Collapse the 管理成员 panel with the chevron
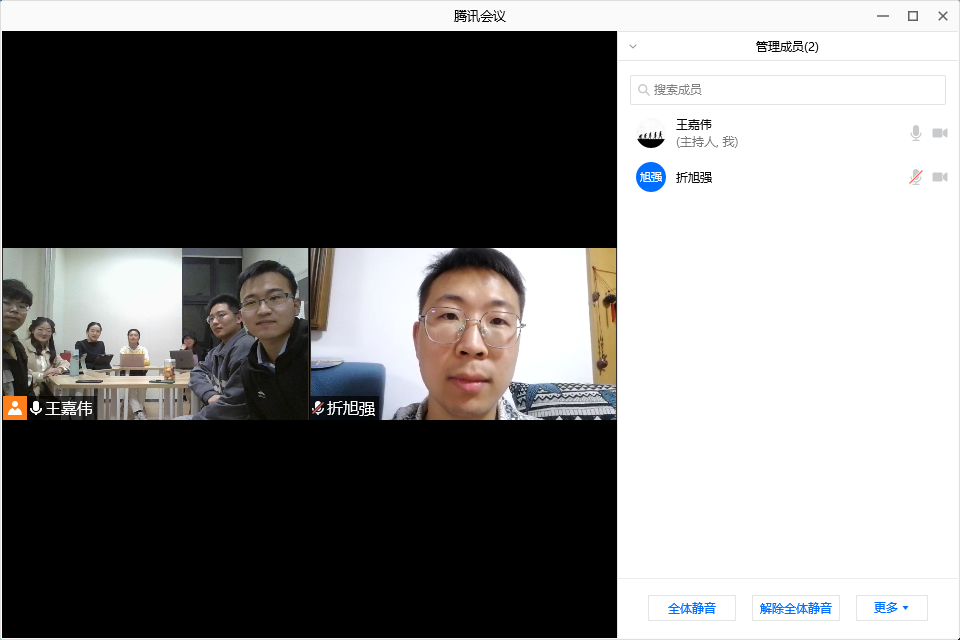 coord(633,47)
